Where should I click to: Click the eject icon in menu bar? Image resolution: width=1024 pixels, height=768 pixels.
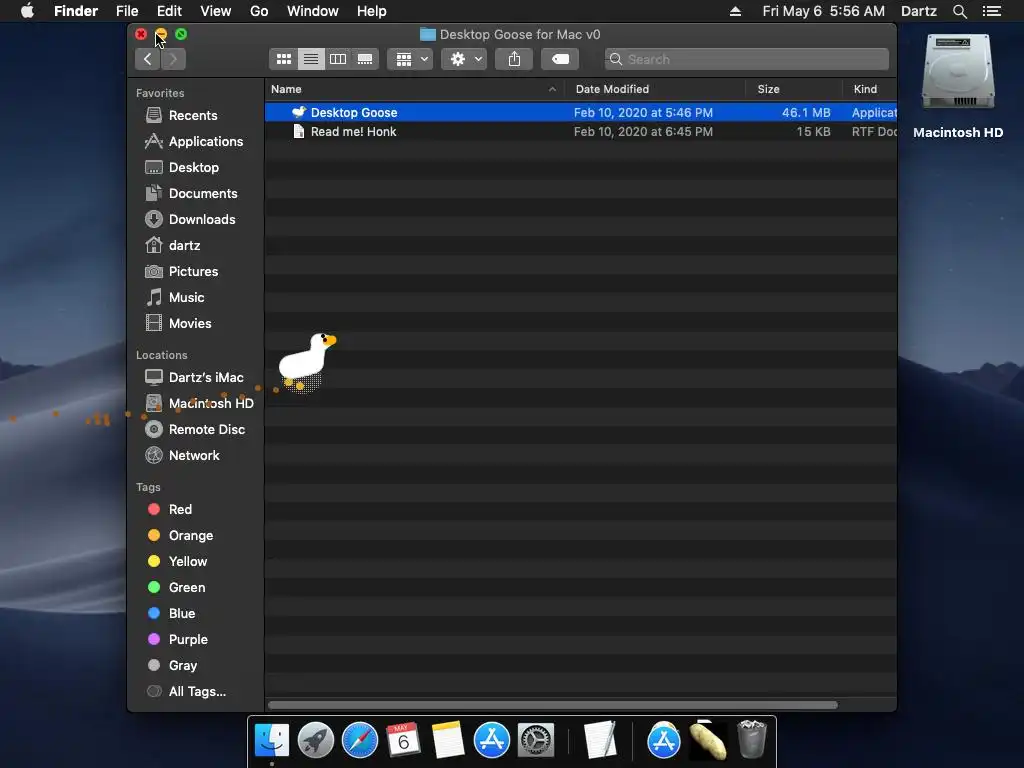[735, 11]
